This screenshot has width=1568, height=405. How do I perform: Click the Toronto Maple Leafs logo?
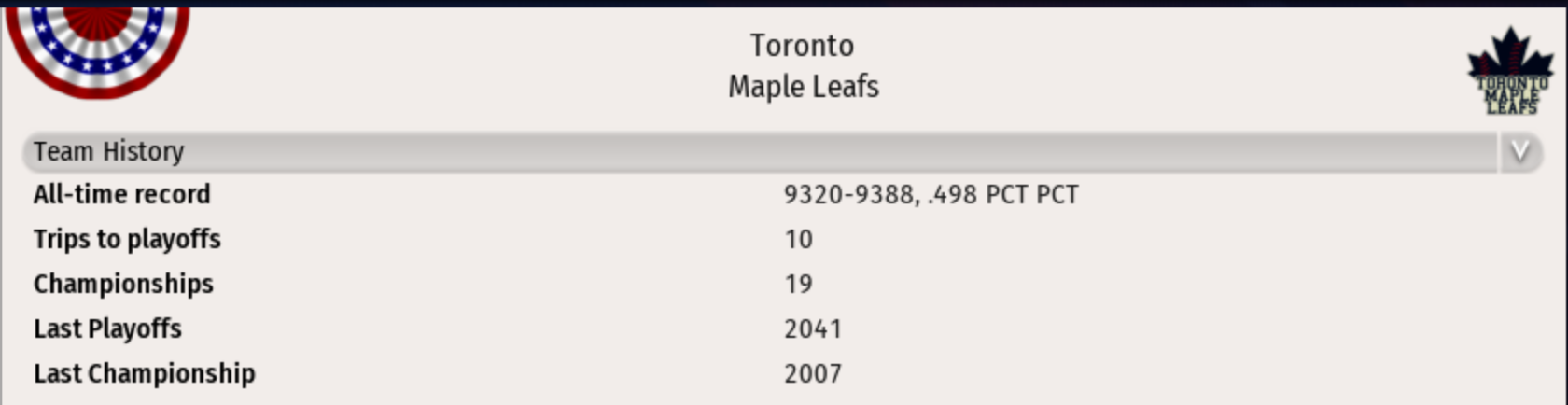[1510, 72]
